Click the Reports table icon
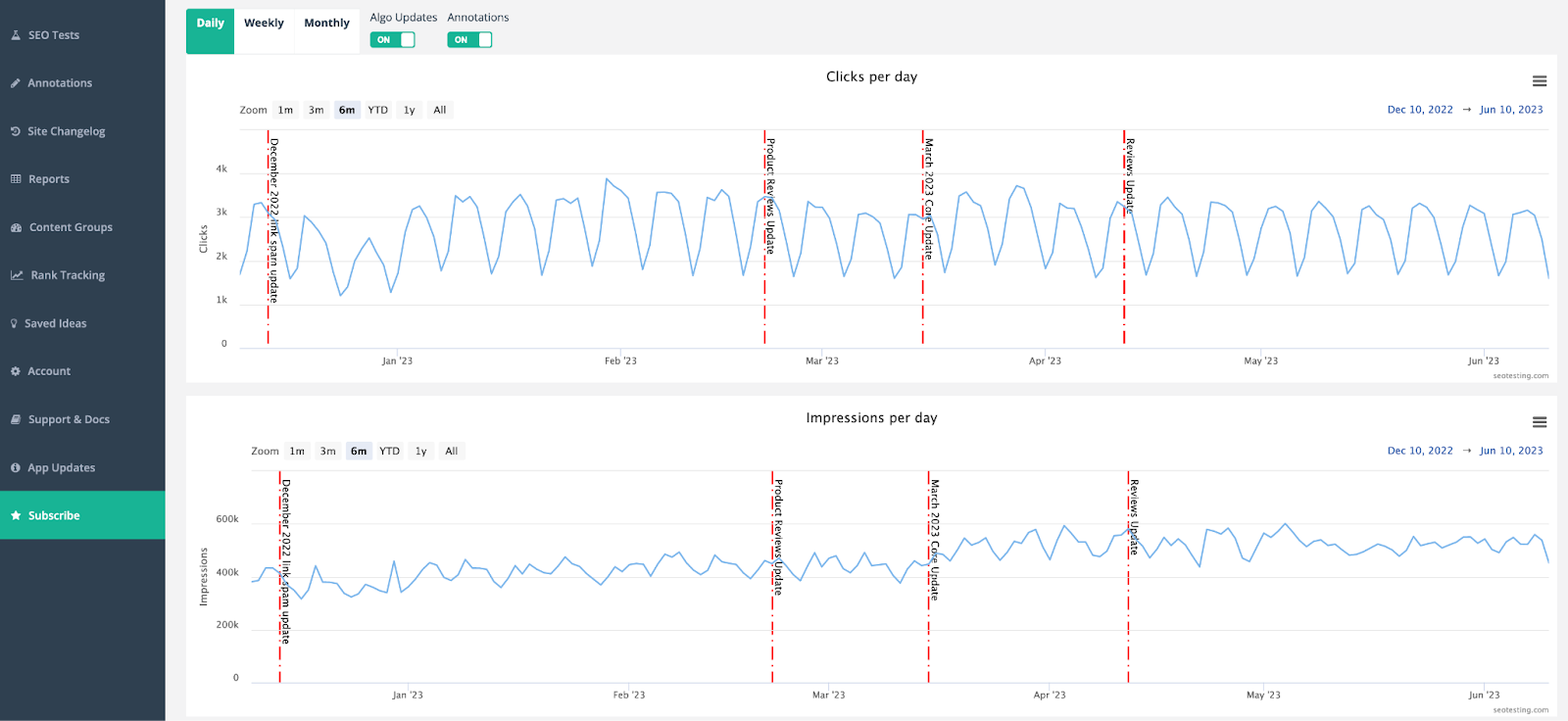 point(16,179)
